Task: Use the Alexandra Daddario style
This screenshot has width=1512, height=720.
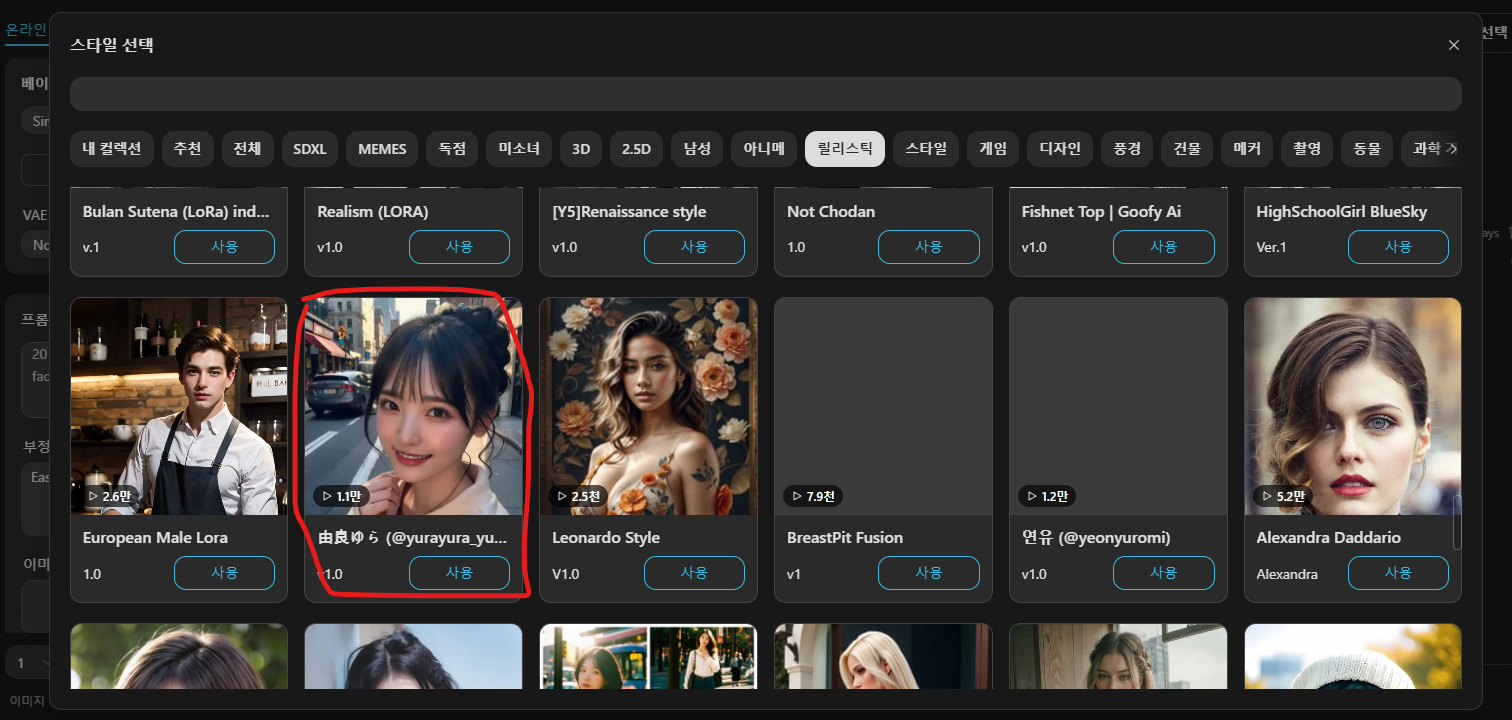Action: pyautogui.click(x=1398, y=573)
